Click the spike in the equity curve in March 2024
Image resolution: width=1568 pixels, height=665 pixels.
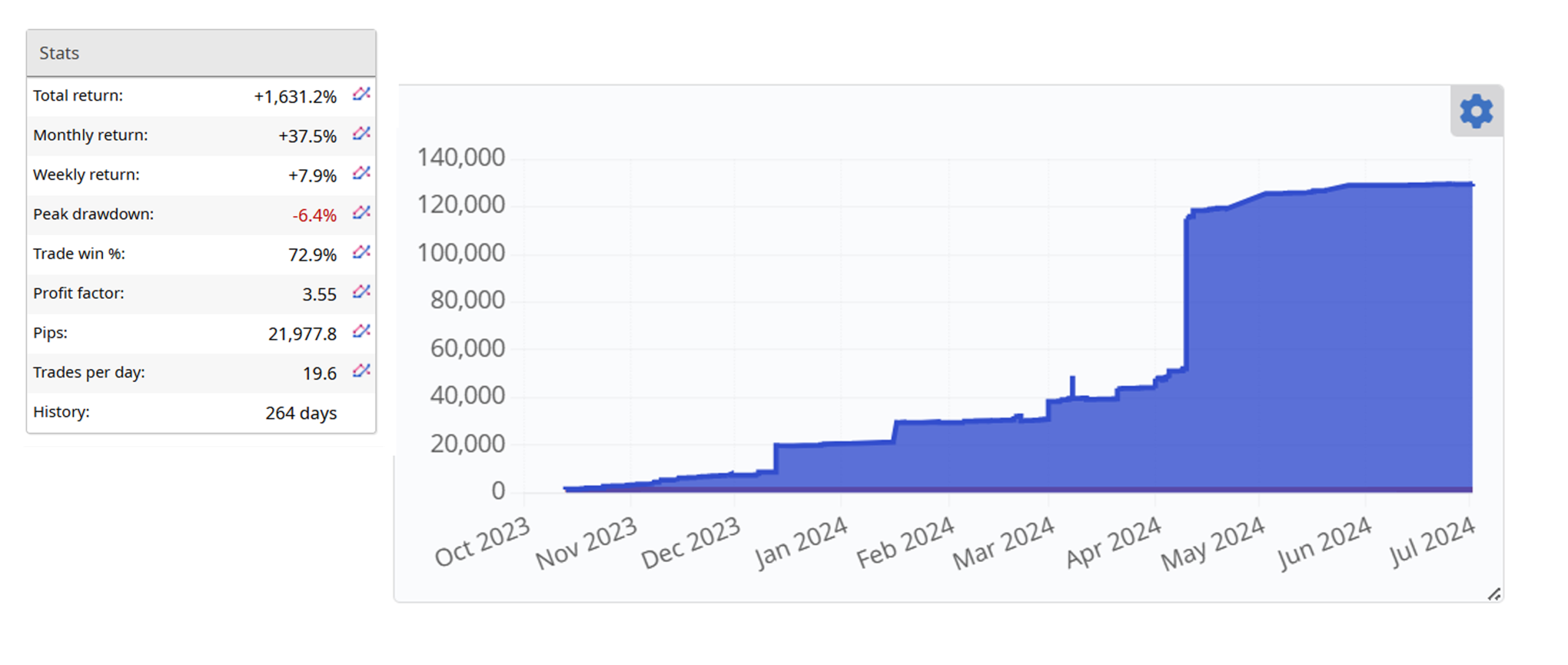coord(1072,386)
